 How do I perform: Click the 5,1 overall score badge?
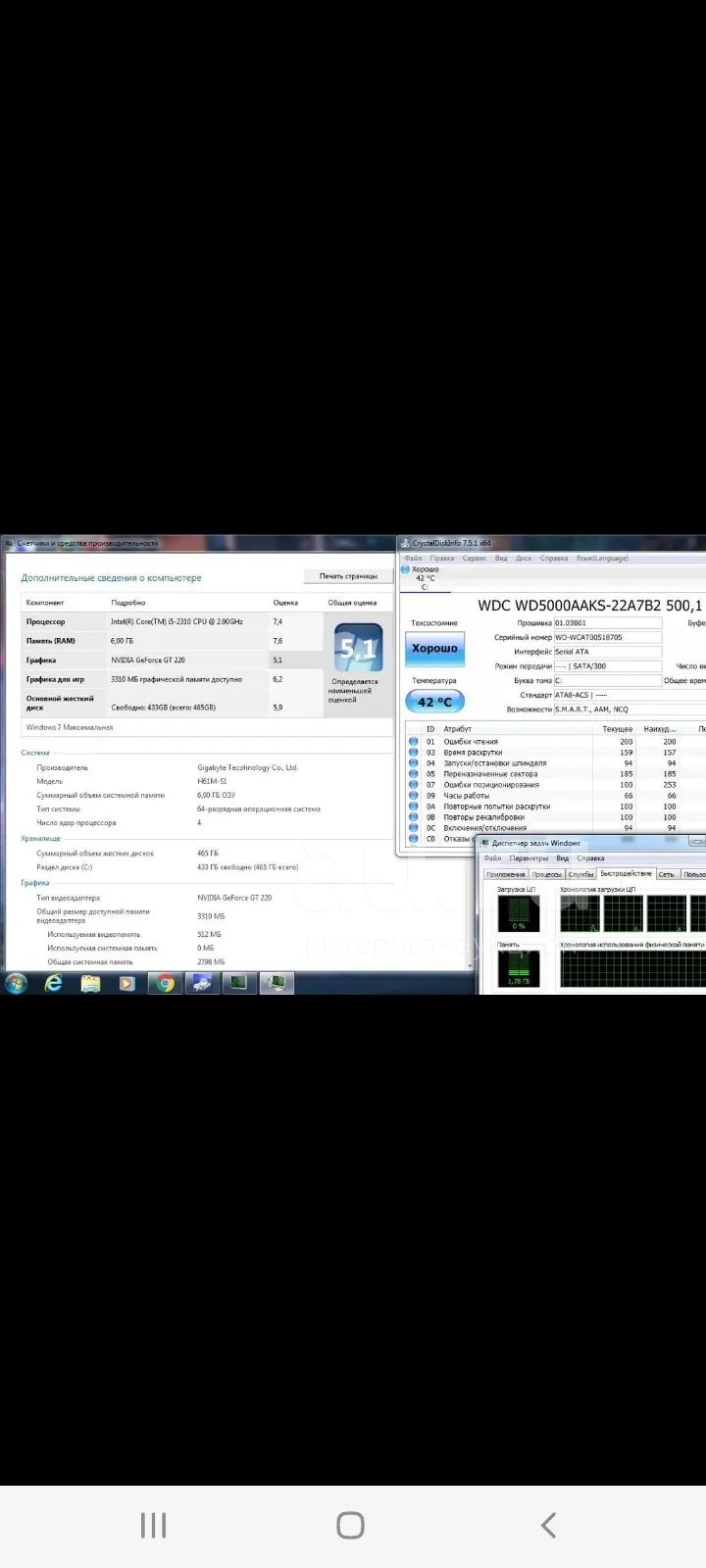[358, 647]
